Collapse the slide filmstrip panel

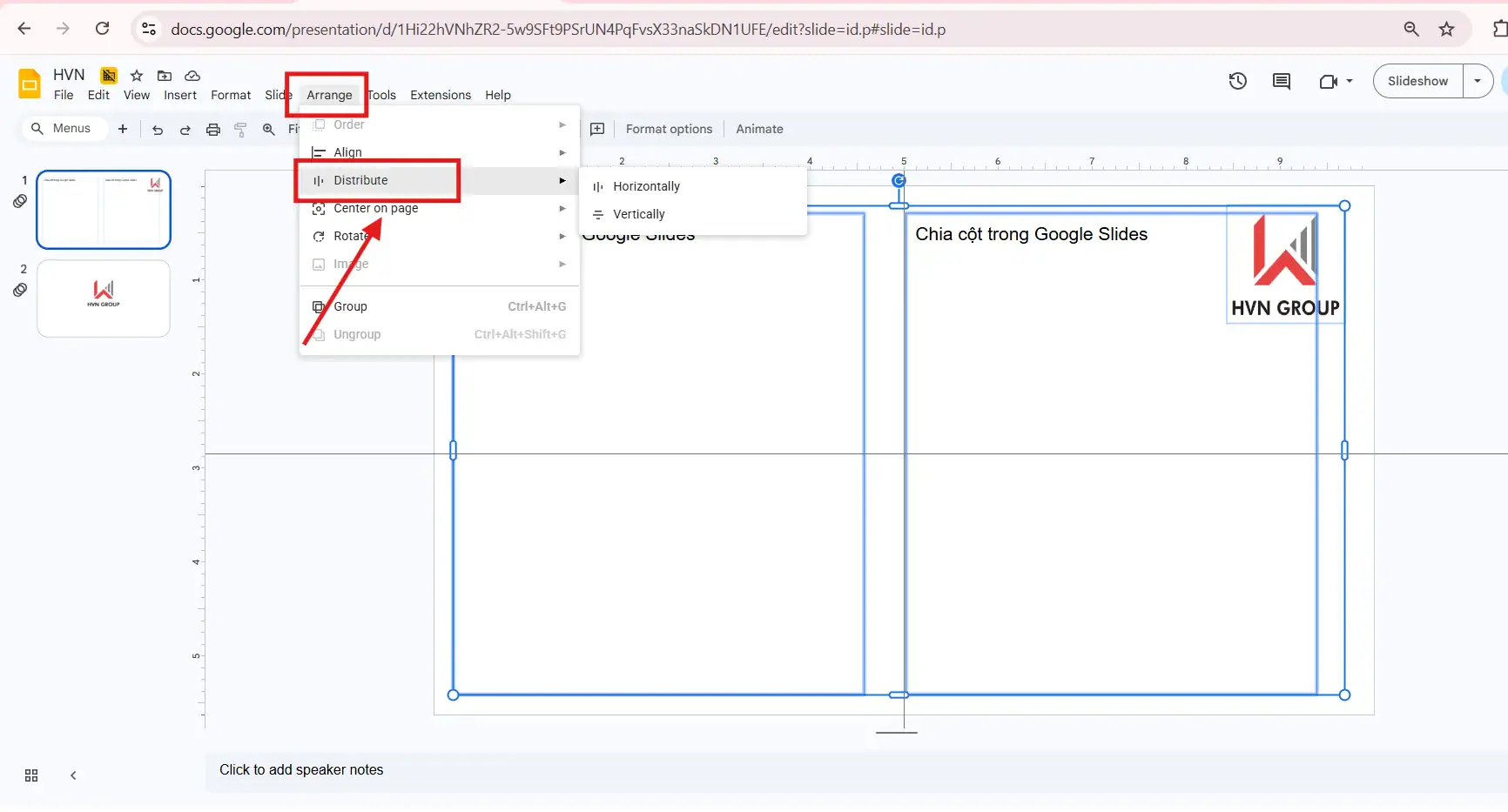[72, 775]
